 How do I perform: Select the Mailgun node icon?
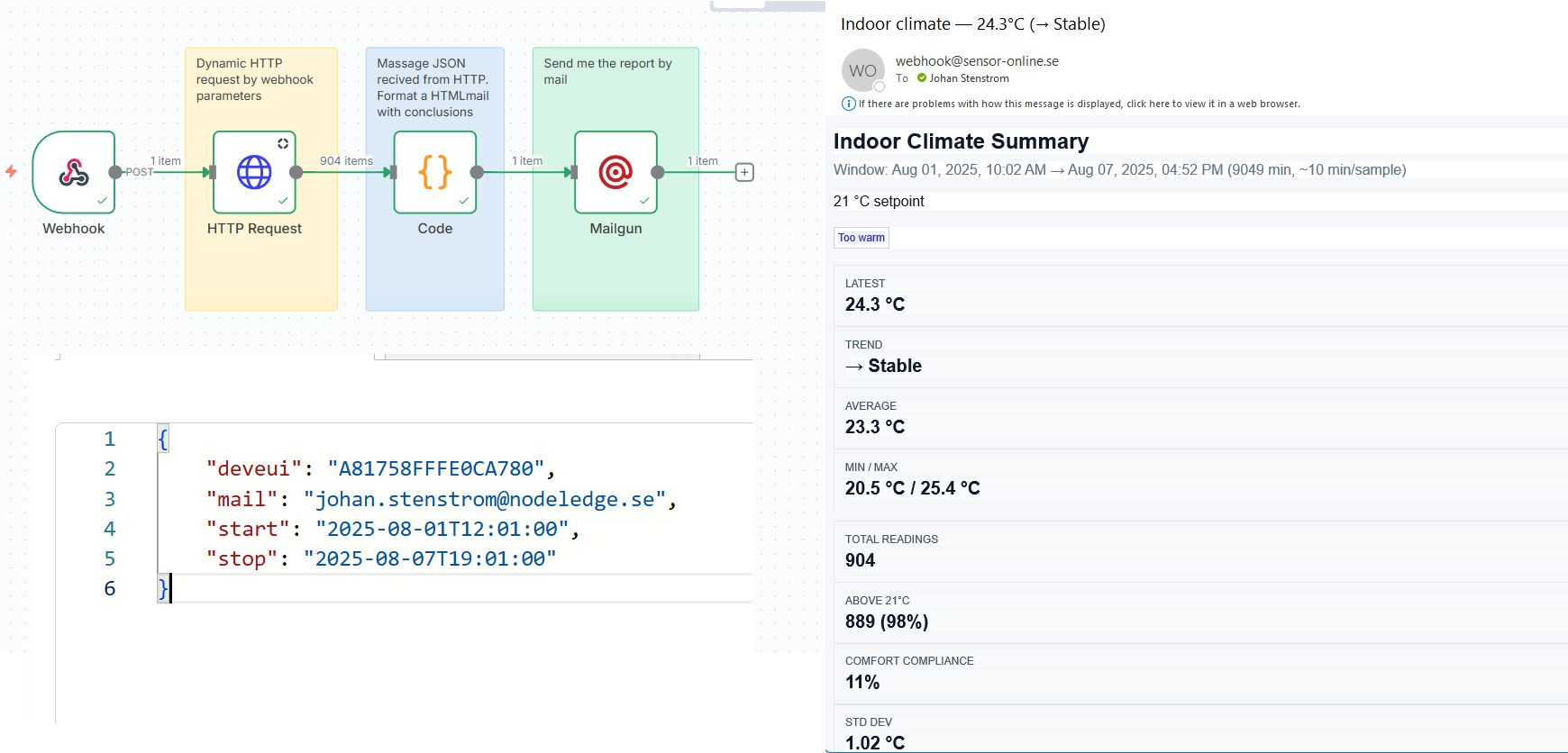(x=615, y=172)
